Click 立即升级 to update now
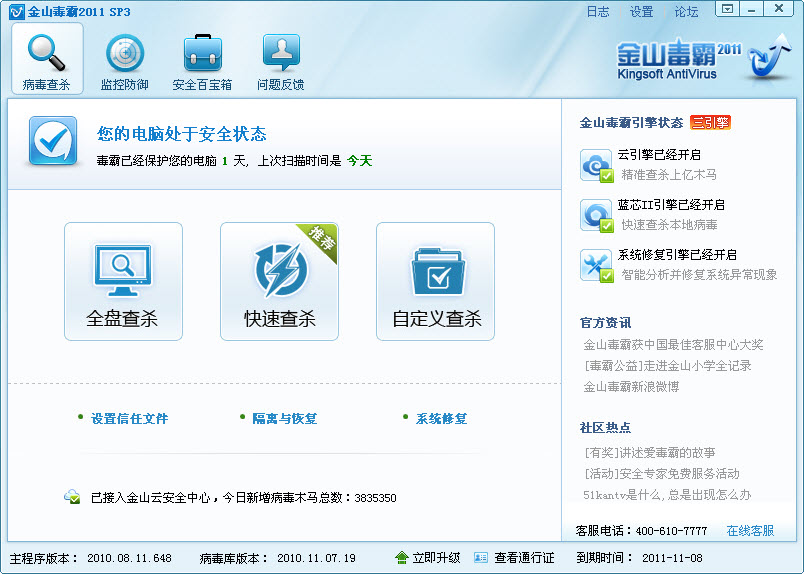804x574 pixels. pos(436,558)
